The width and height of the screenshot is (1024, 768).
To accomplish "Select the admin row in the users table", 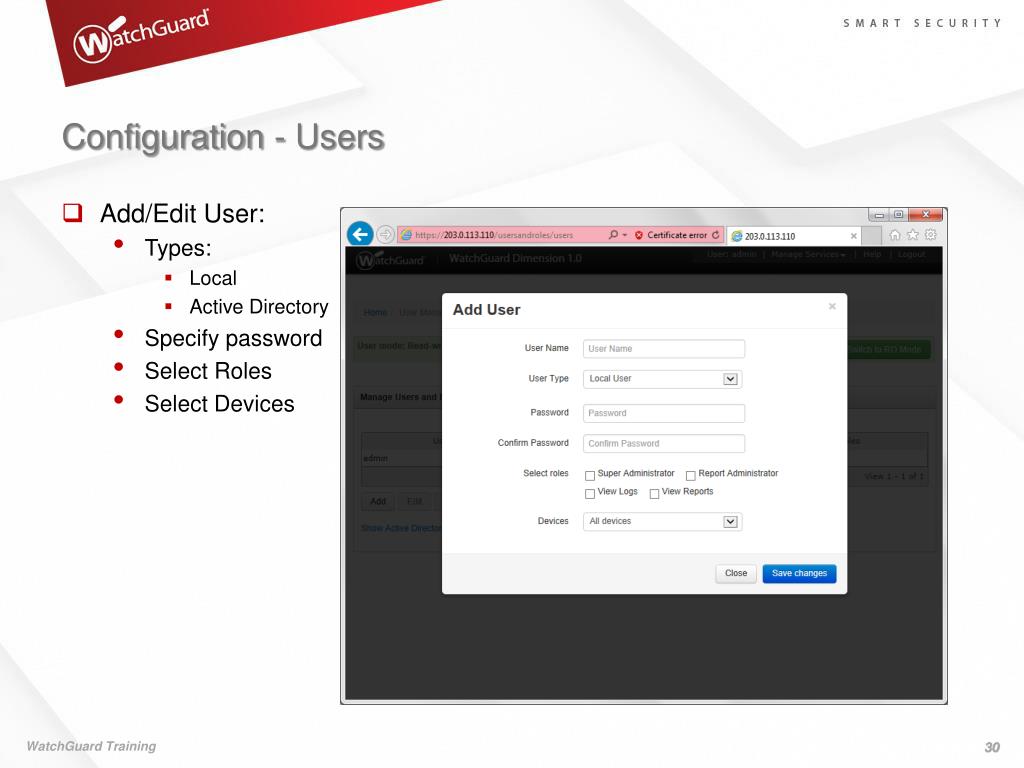I will coord(402,458).
